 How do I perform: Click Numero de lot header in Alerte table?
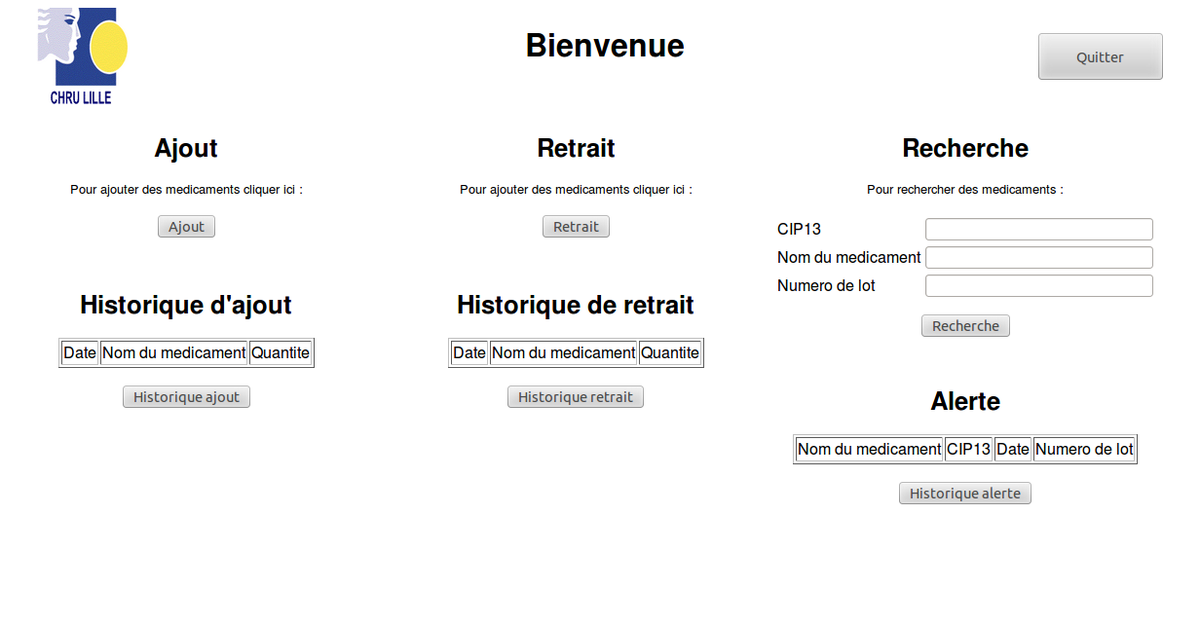click(1084, 450)
